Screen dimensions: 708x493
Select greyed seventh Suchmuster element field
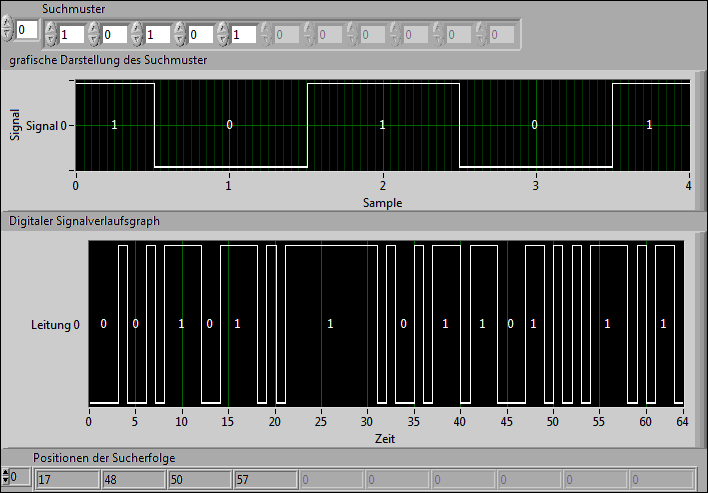click(x=330, y=35)
